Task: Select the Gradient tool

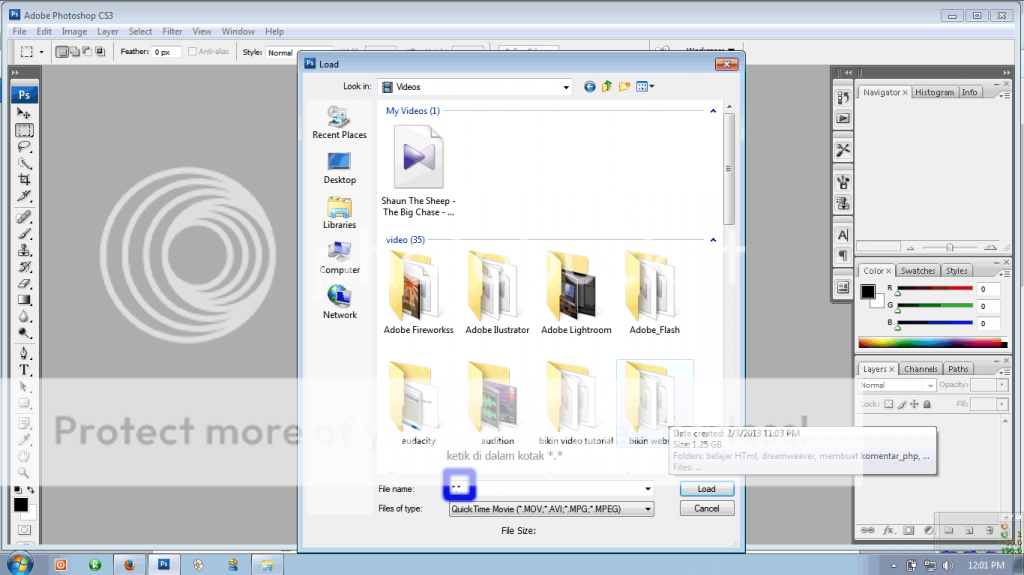Action: click(24, 300)
